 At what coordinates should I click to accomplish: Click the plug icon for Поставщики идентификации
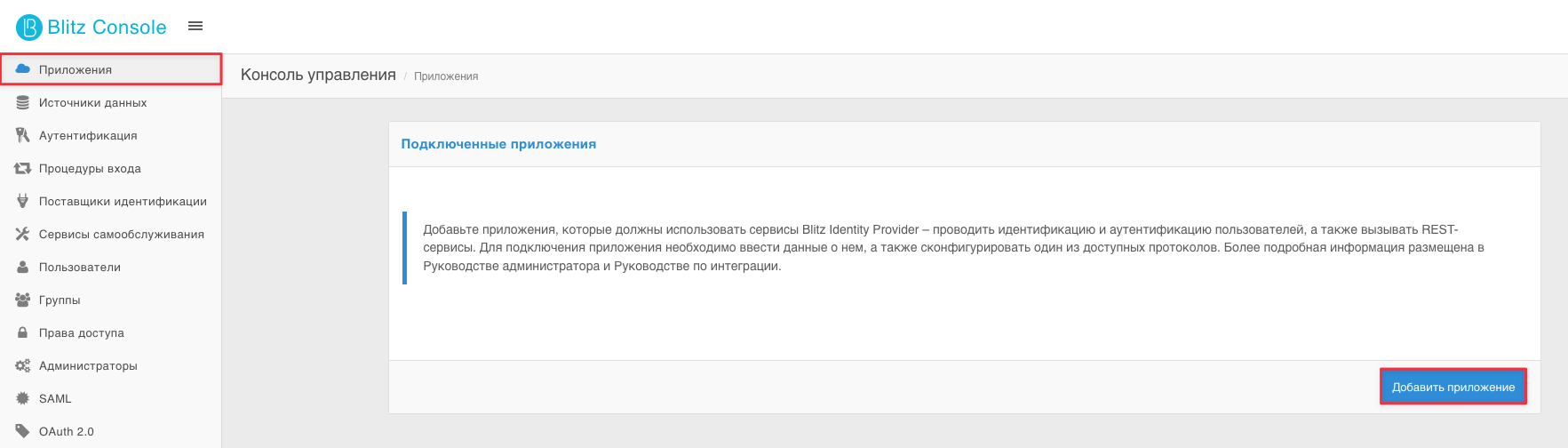(23, 201)
